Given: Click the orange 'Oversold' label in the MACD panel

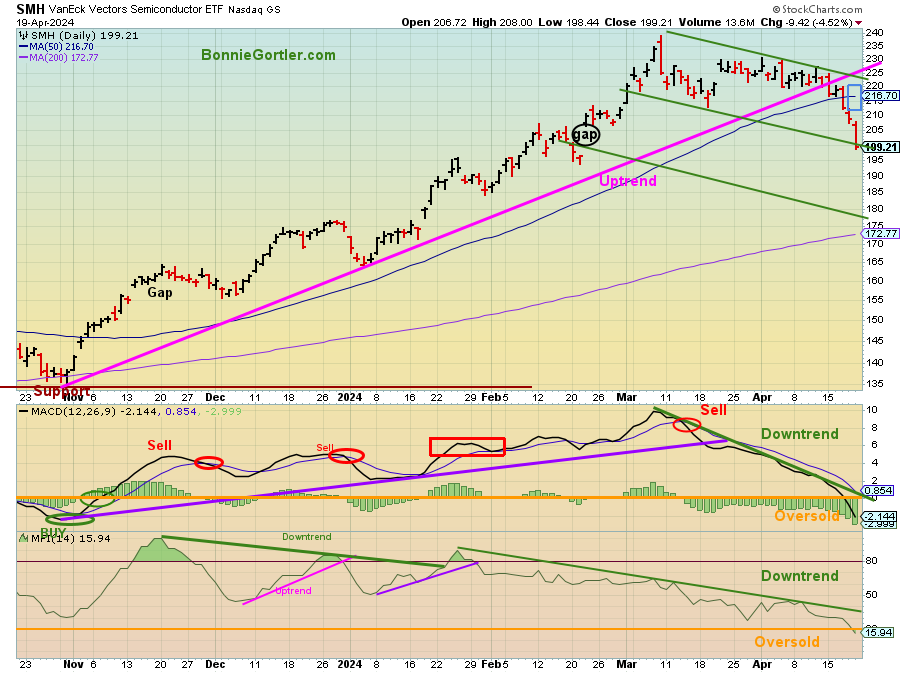Looking at the screenshot, I should point(807,516).
